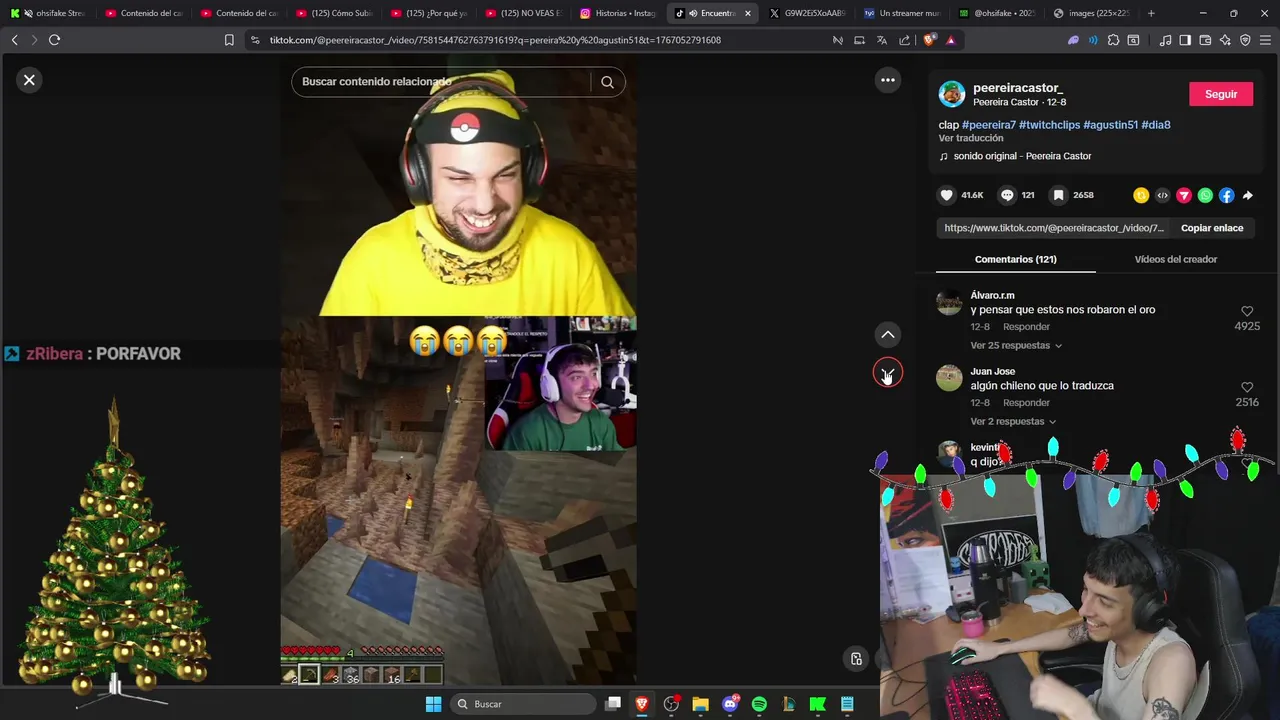Open more share options arrow
This screenshot has width=1280, height=720.
click(1247, 196)
